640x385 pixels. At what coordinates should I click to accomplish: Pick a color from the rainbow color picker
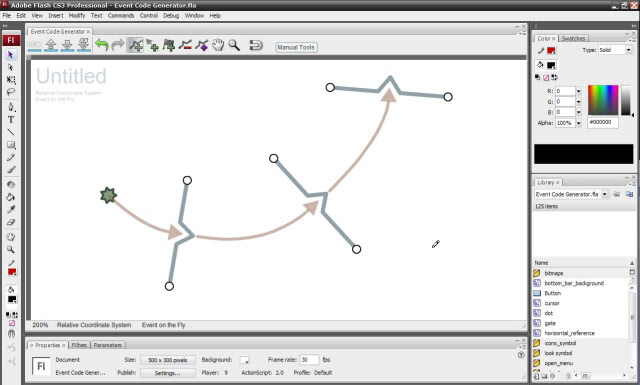coord(603,100)
